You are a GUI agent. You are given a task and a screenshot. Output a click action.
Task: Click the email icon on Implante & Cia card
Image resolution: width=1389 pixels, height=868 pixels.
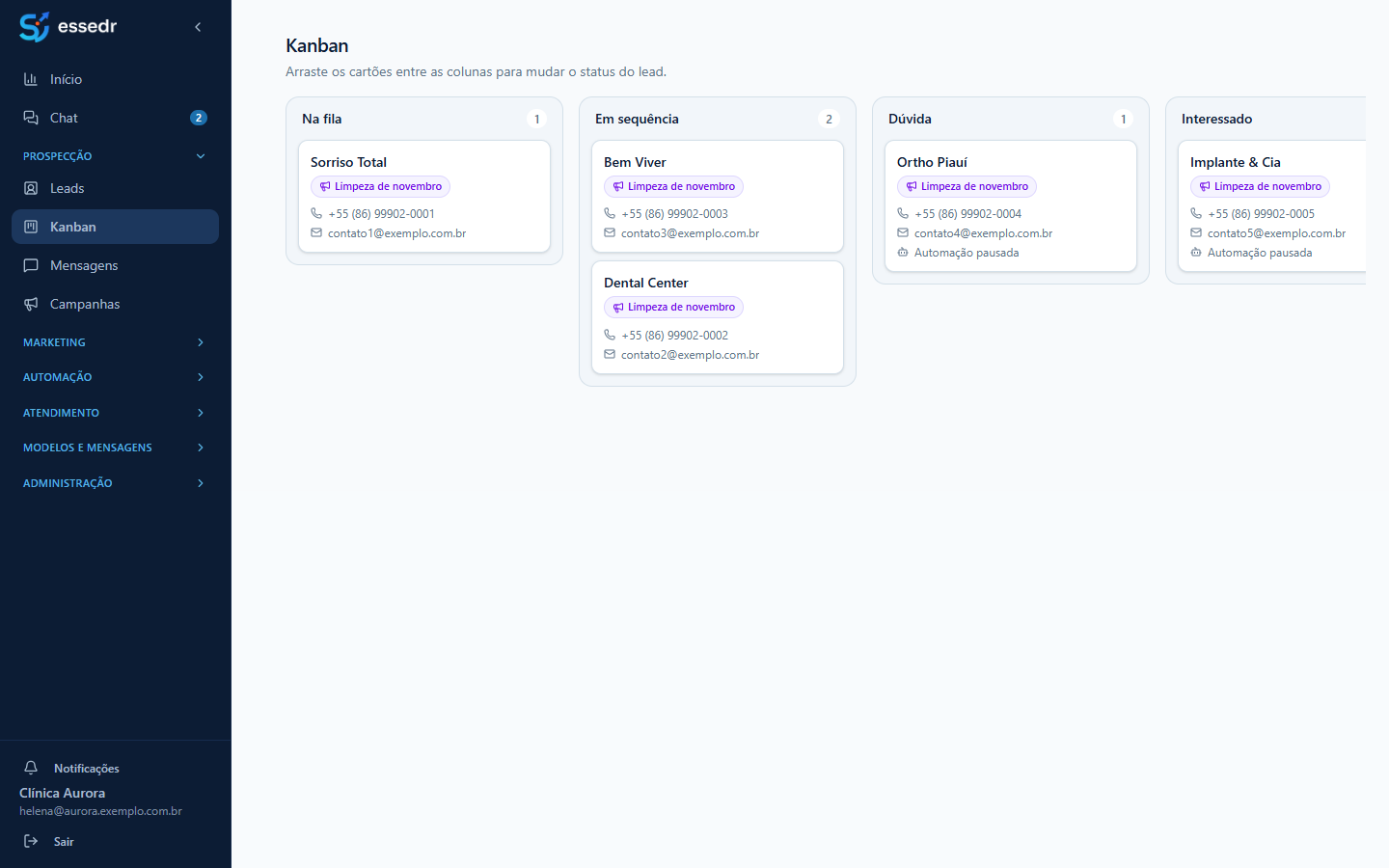[x=1196, y=232]
